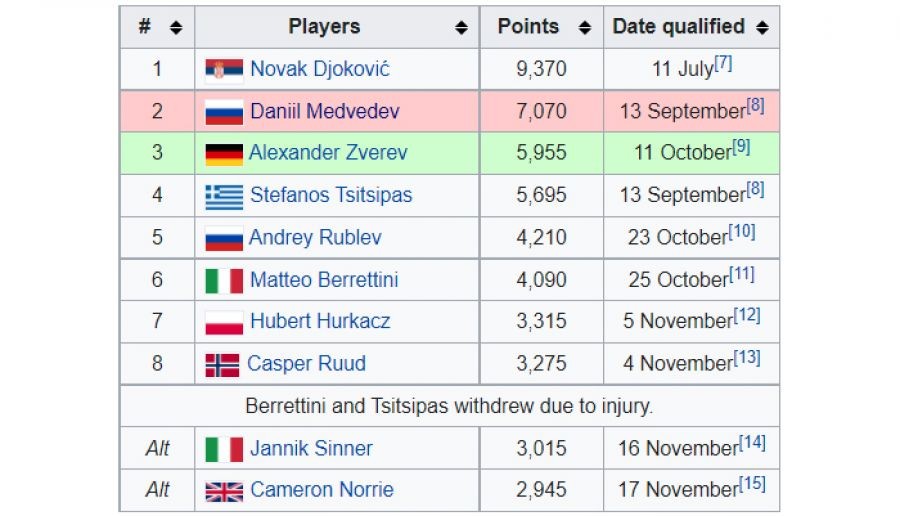Click the British flag next to Norrie
This screenshot has width=900, height=516.
point(224,491)
